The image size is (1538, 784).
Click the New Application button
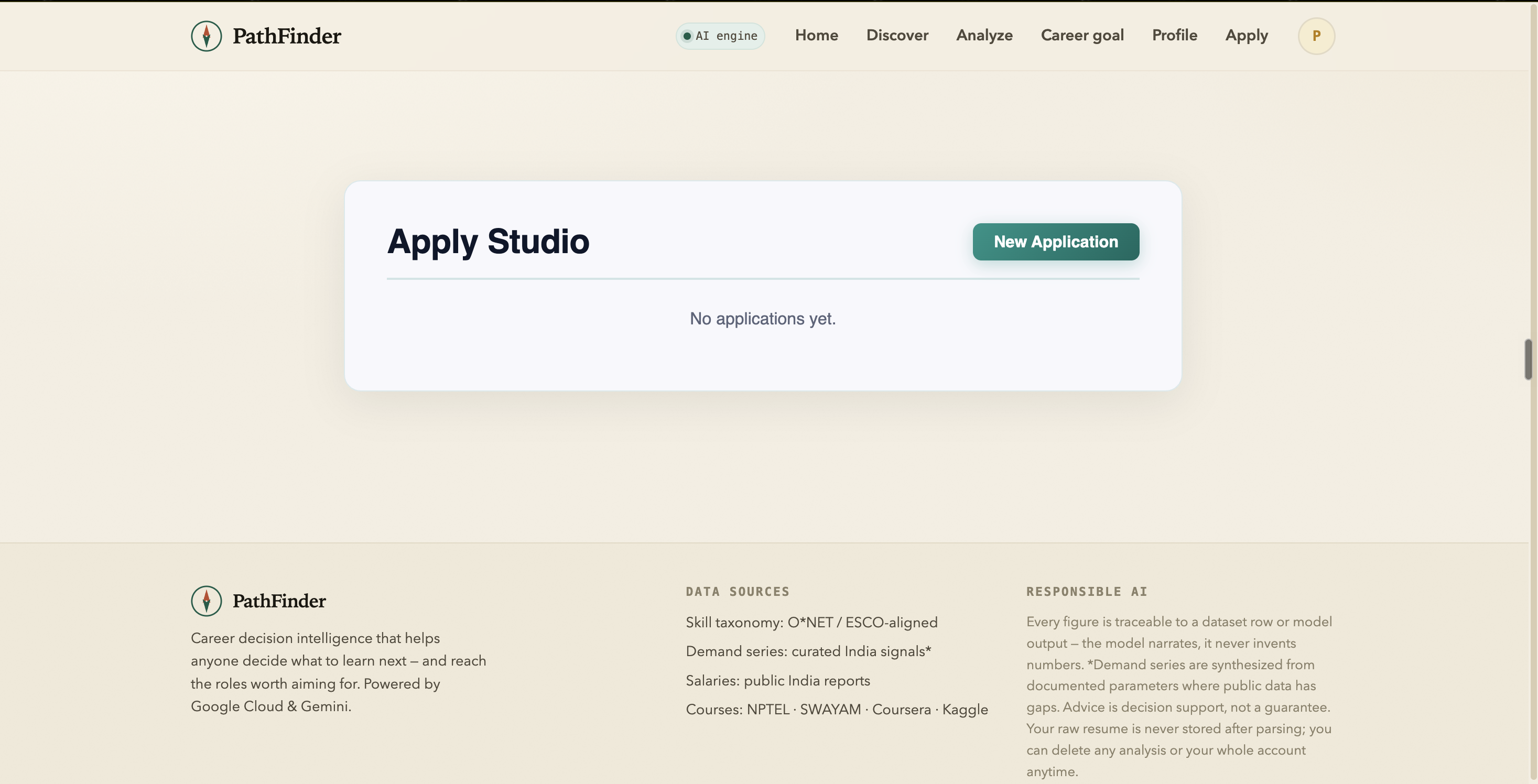click(1056, 242)
